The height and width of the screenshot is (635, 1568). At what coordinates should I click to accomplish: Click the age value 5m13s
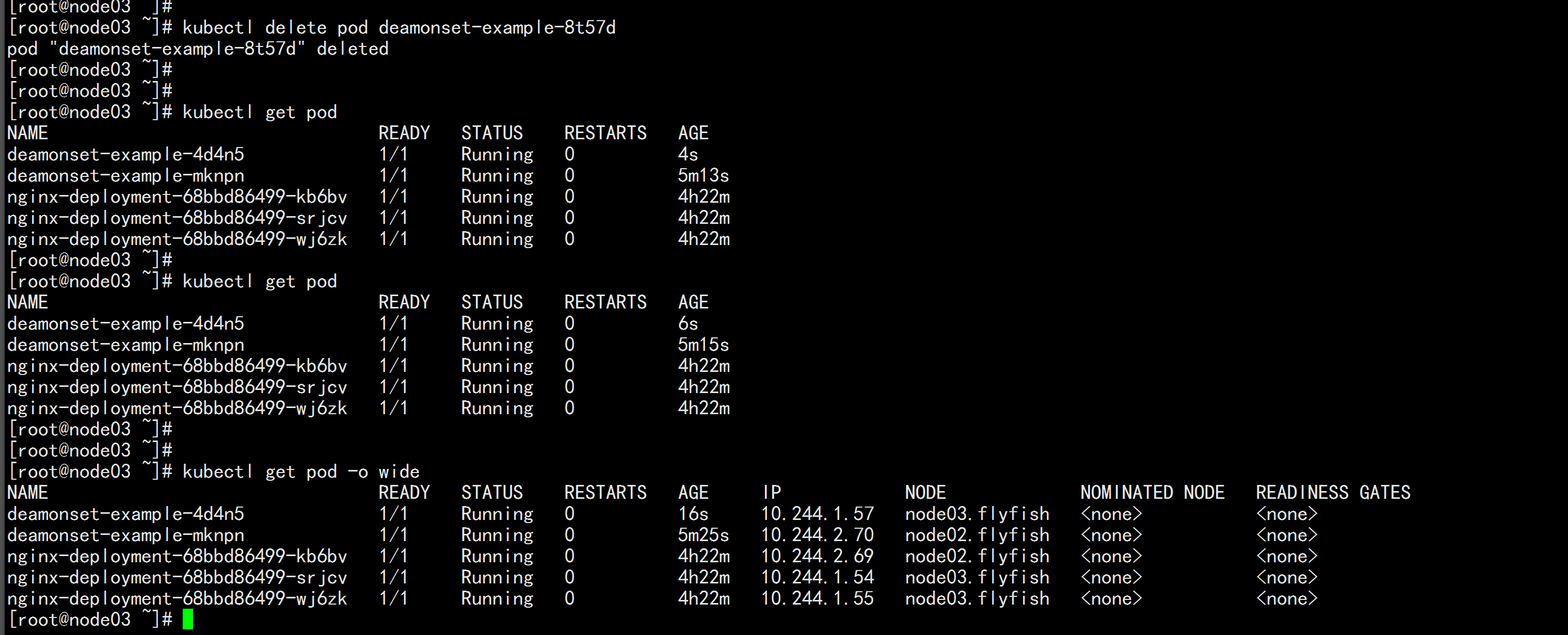[x=703, y=176]
